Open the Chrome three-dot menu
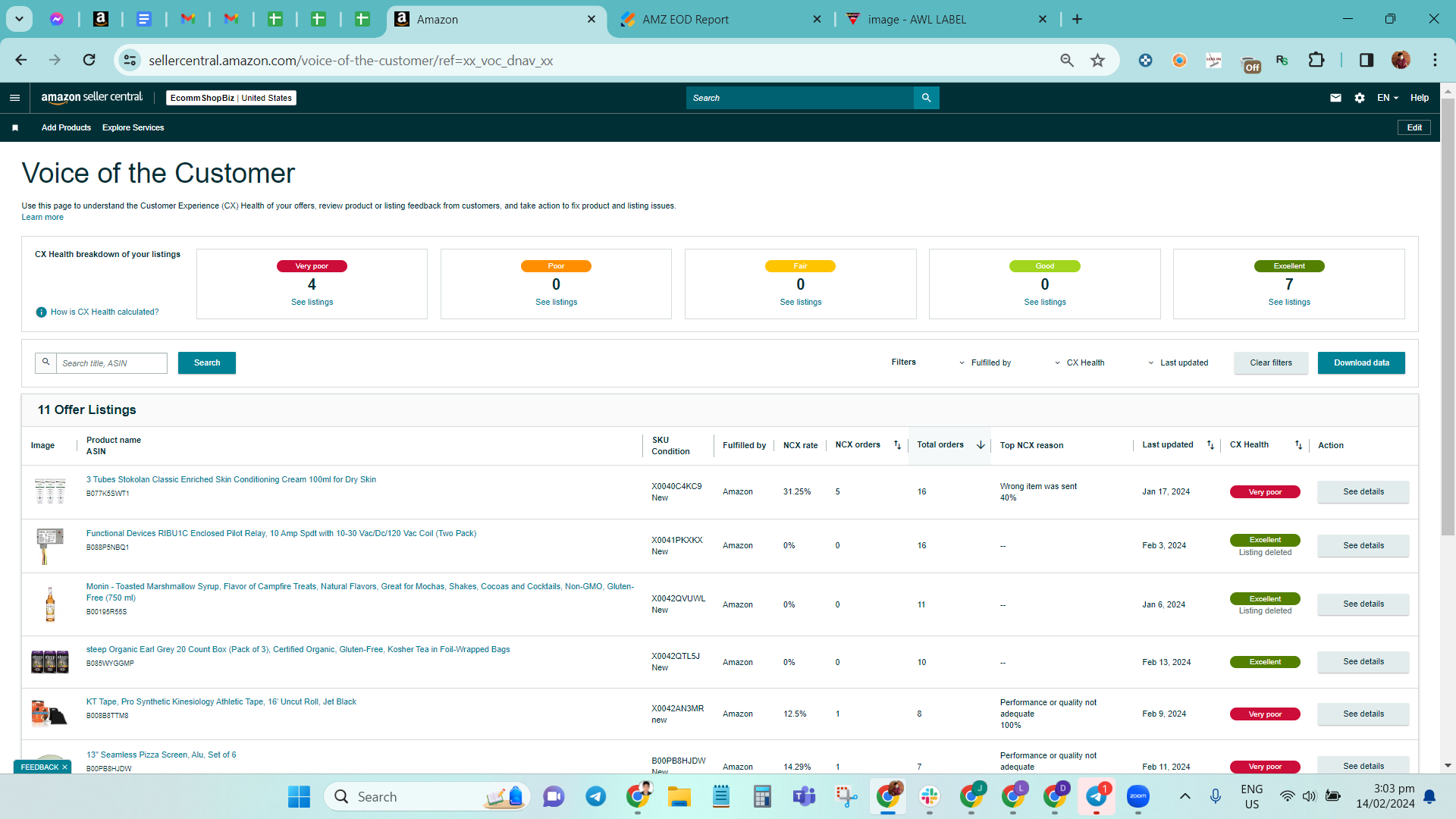1456x819 pixels. pyautogui.click(x=1435, y=60)
